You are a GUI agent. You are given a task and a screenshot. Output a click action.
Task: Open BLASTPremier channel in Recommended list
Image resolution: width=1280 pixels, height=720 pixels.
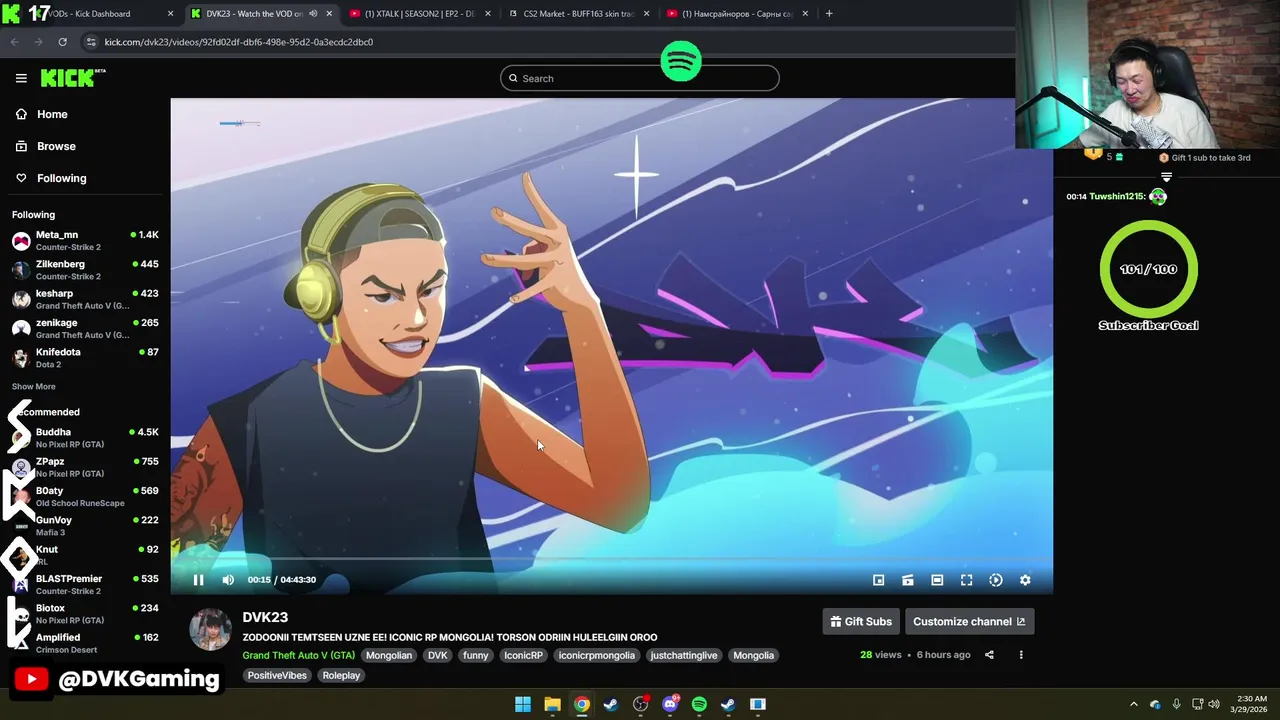click(x=85, y=585)
